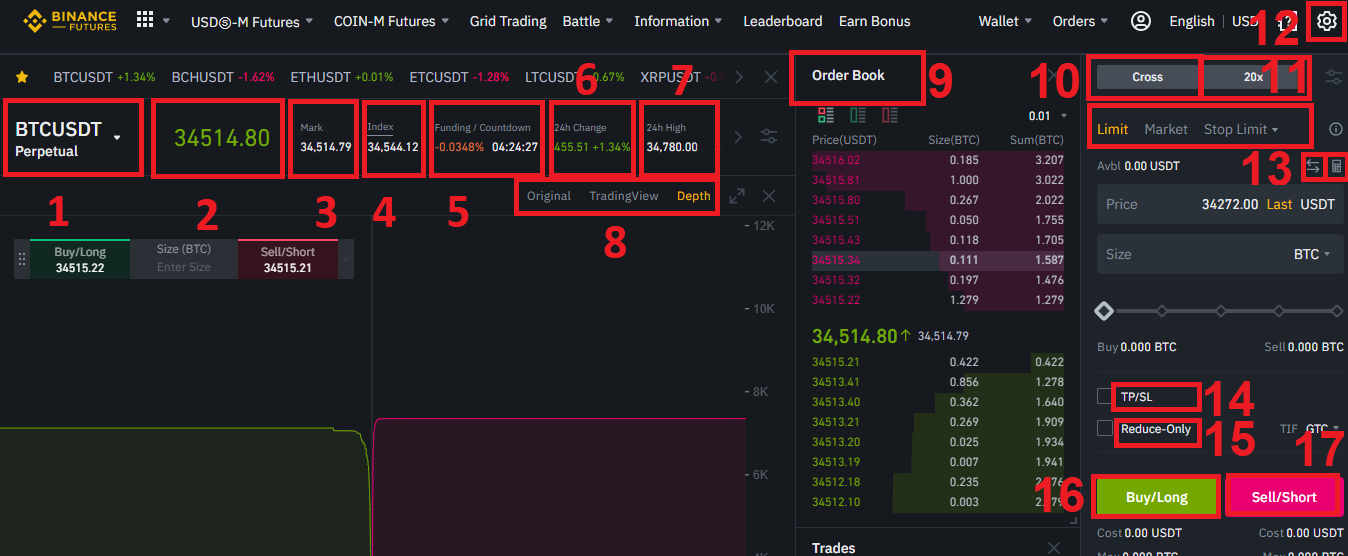Click the order size slider diamond handle
Screen dimensions: 1348x556
click(x=1104, y=311)
